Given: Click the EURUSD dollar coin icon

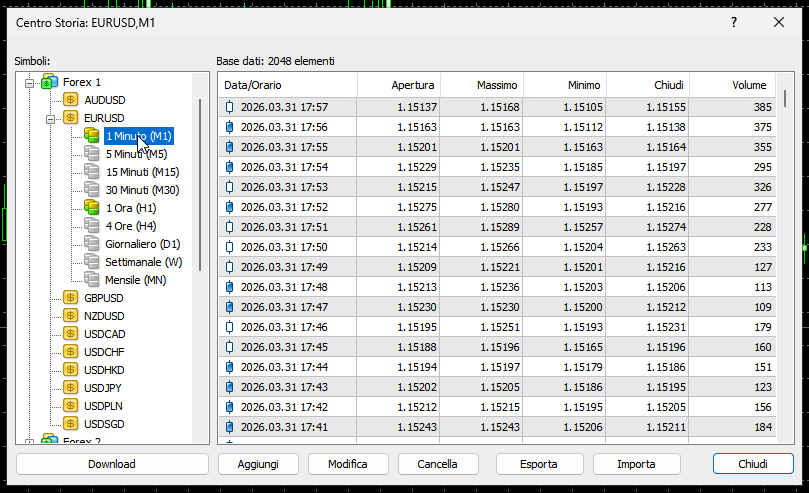Looking at the screenshot, I should point(71,118).
